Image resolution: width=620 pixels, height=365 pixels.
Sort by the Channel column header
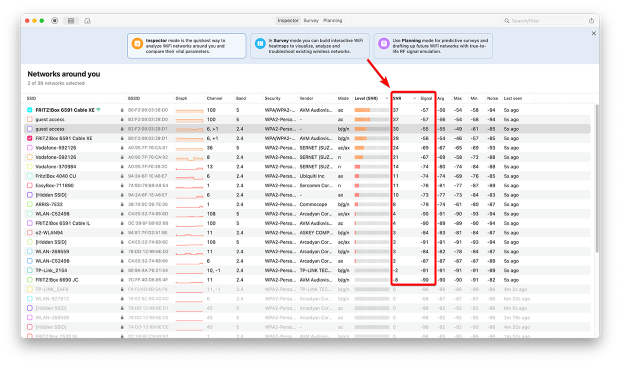(214, 98)
